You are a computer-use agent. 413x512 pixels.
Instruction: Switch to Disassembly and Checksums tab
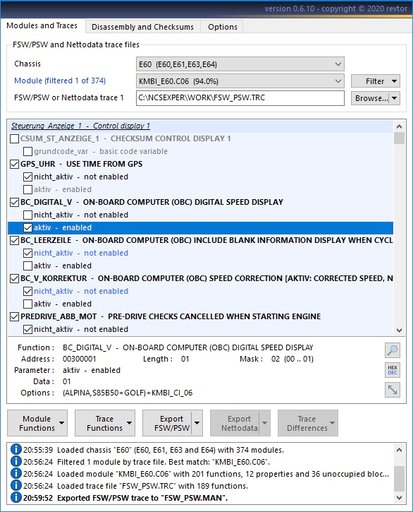[x=143, y=27]
